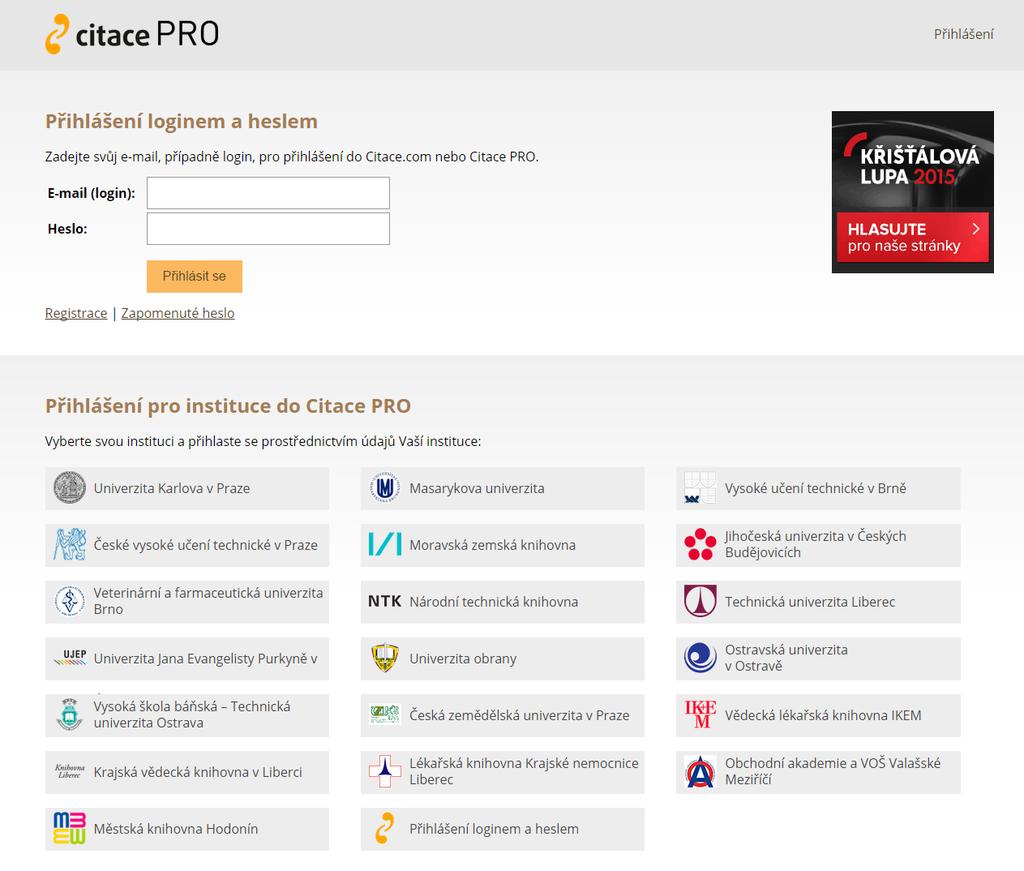Choose Technická univerzita Liberec
1024x871 pixels.
[818, 602]
